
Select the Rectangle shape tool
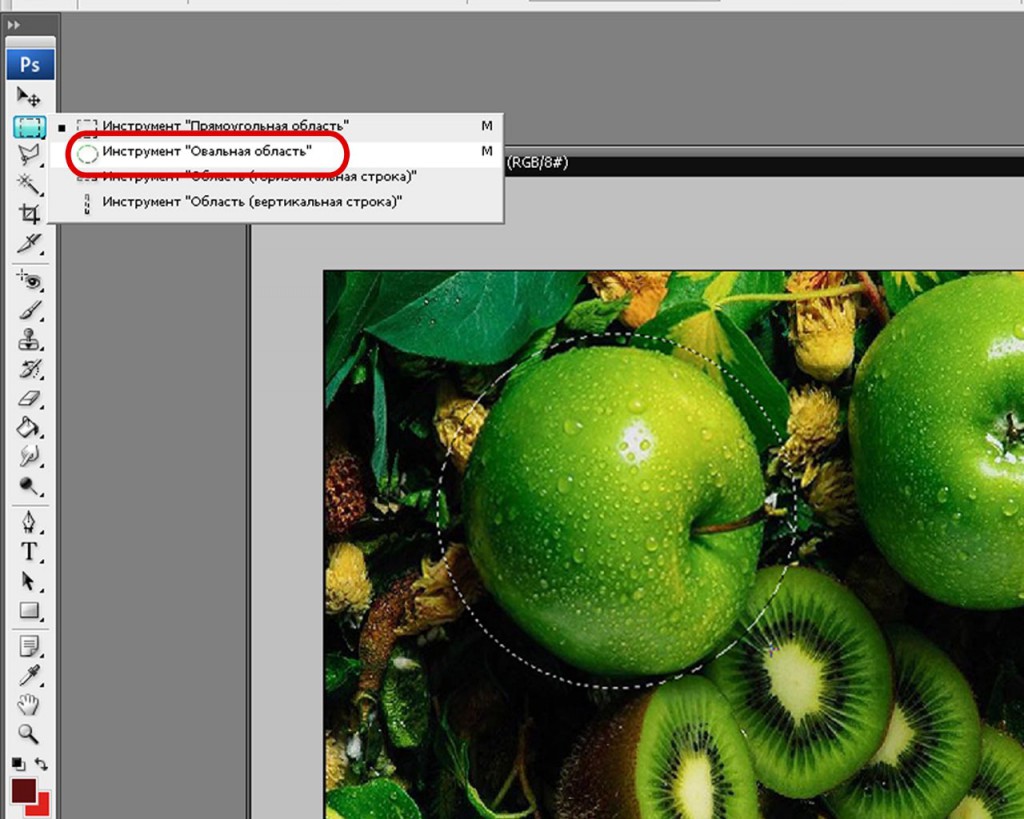(29, 611)
